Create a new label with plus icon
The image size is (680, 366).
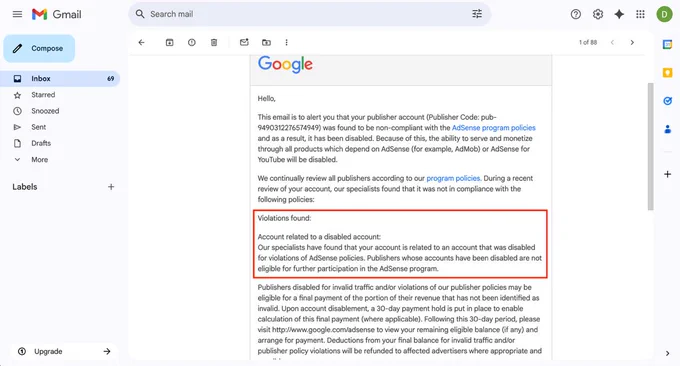[111, 187]
